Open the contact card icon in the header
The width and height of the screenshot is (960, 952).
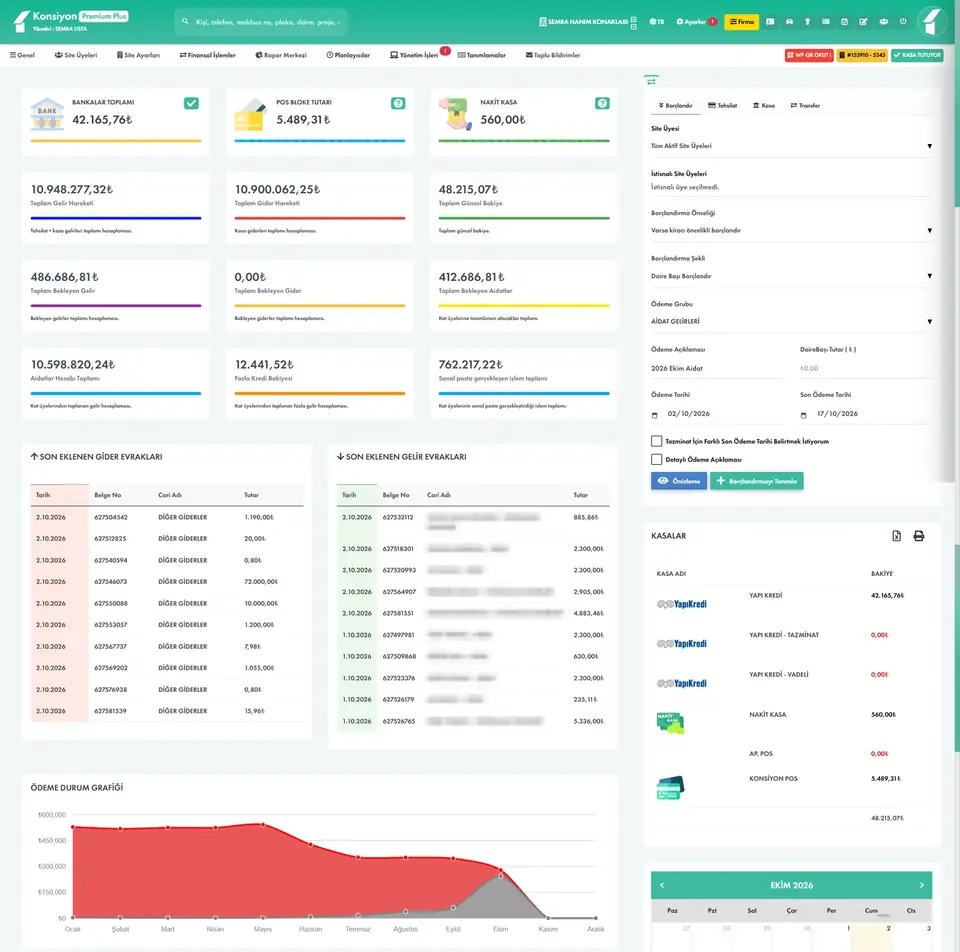point(770,21)
